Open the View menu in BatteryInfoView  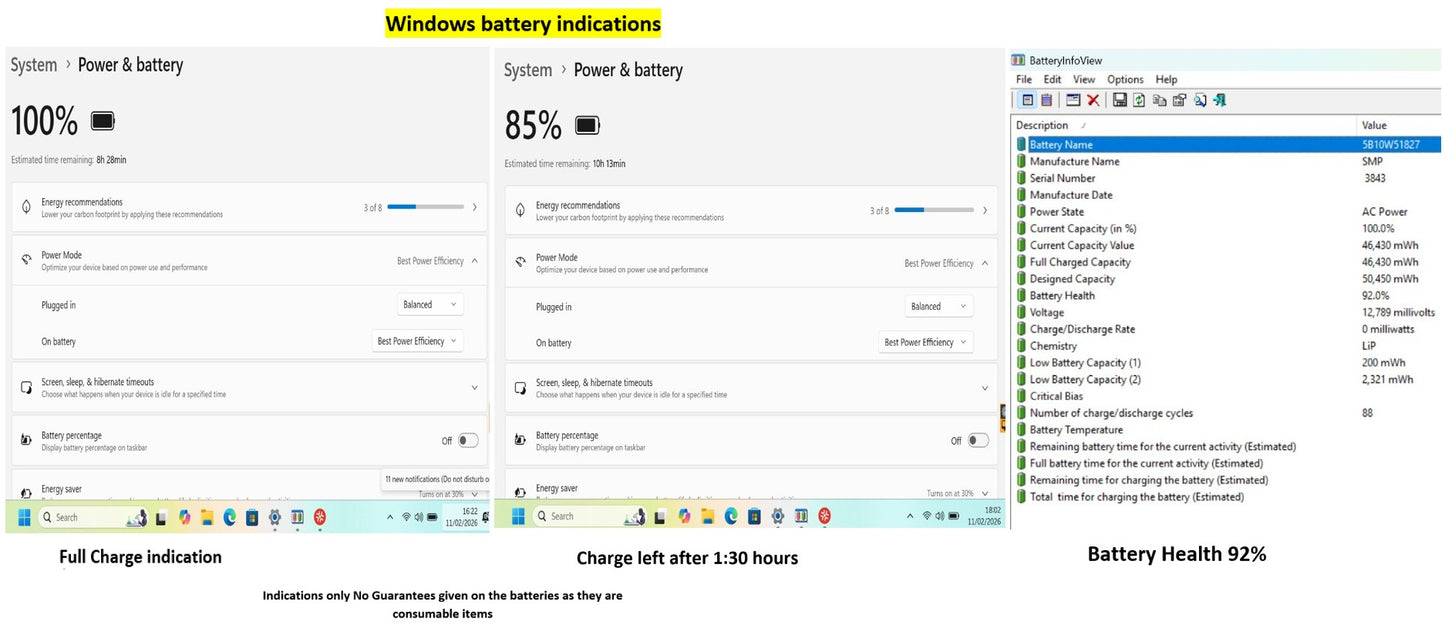point(1084,80)
